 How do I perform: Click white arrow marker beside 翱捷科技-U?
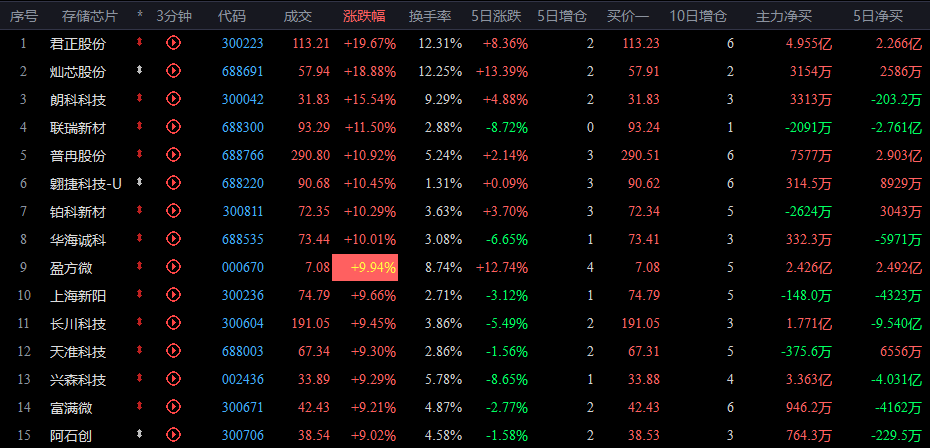point(139,182)
